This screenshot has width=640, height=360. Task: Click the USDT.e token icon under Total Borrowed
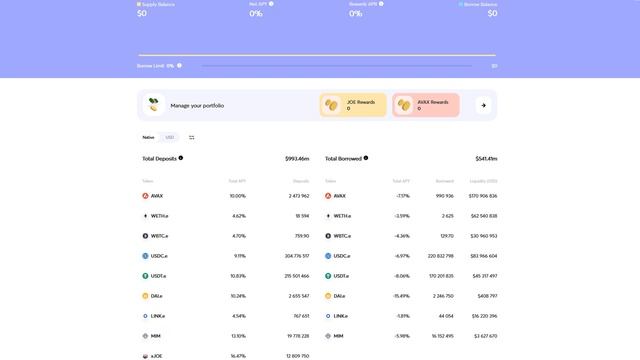click(x=328, y=276)
